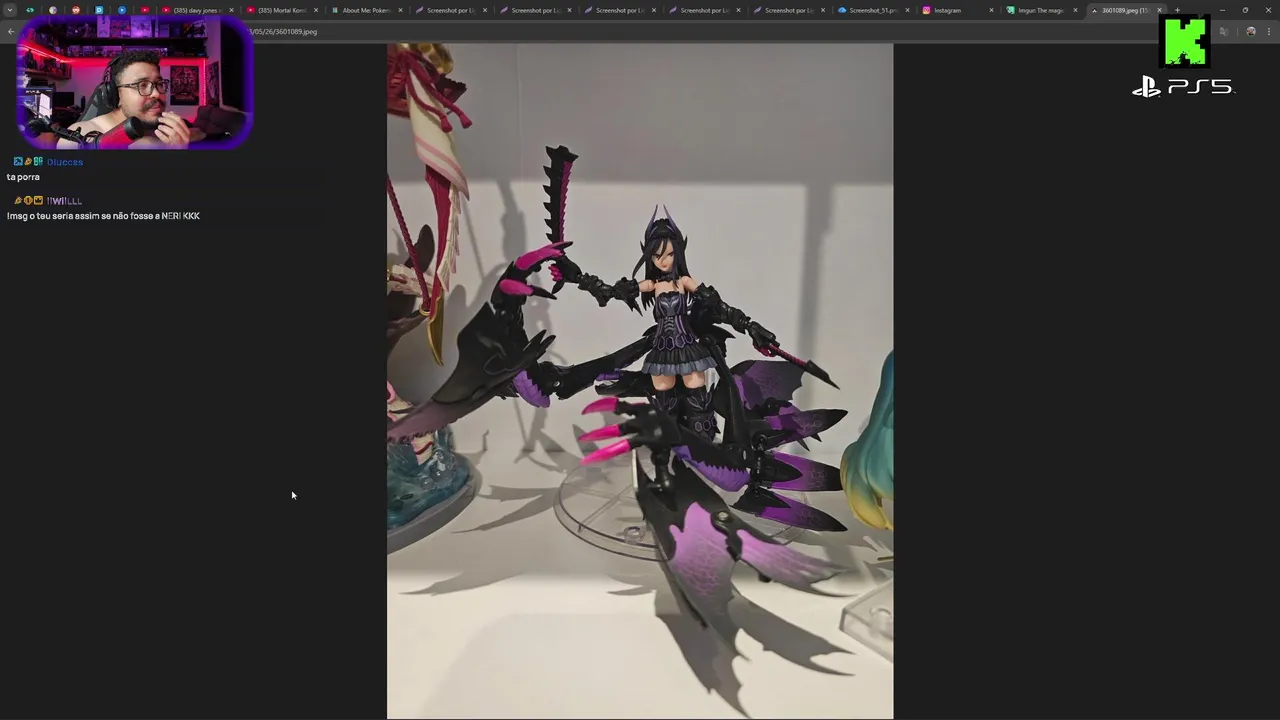Open the browser profile avatar
The image size is (1280, 720).
click(1251, 31)
